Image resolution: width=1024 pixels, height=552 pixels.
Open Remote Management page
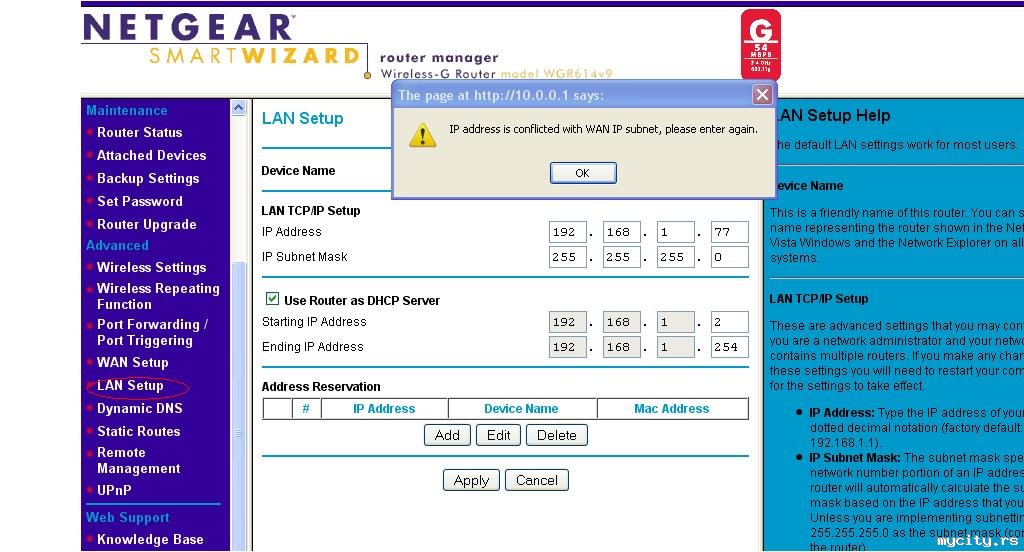pos(138,460)
